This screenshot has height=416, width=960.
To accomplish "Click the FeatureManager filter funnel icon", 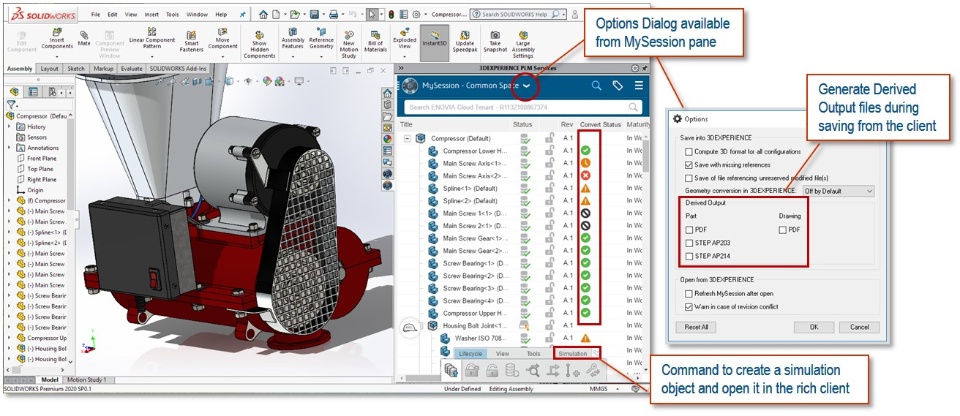I will 10,105.
